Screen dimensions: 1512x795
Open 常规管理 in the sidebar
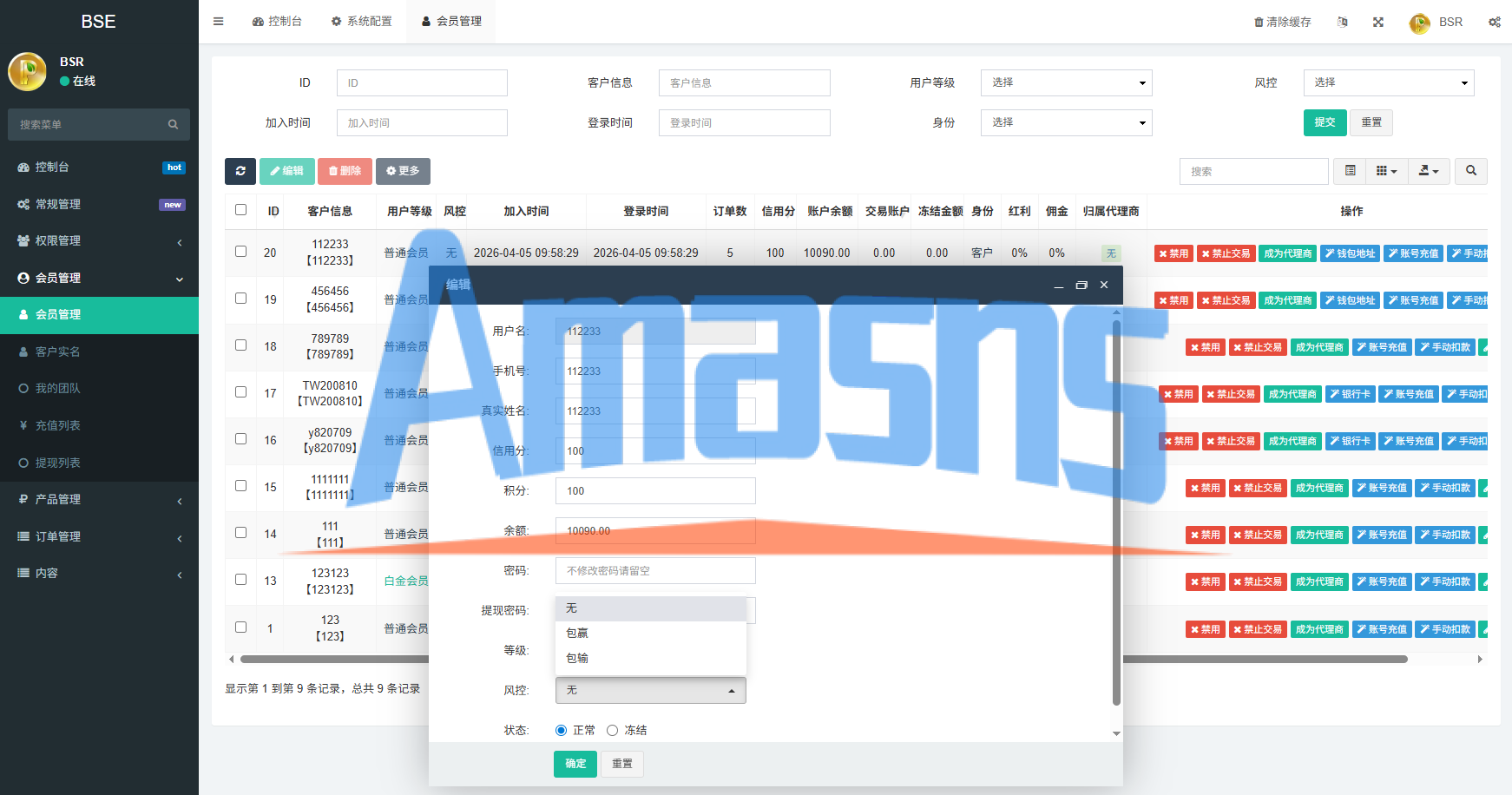coord(99,204)
